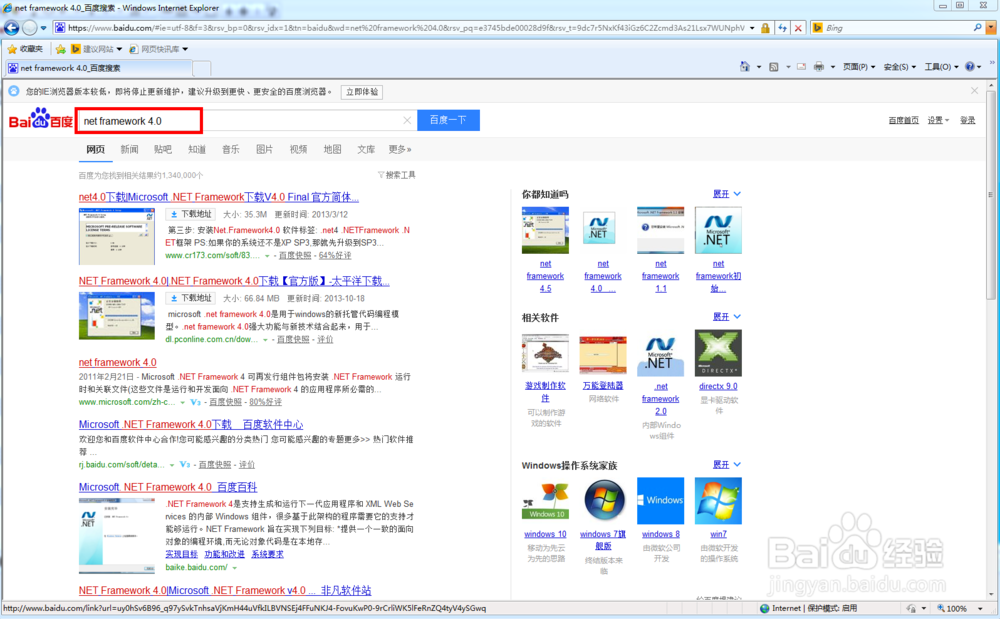Image resolution: width=1000 pixels, height=619 pixels.
Task: Open the 建议网站 suggested sites dropdown
Action: pos(96,49)
